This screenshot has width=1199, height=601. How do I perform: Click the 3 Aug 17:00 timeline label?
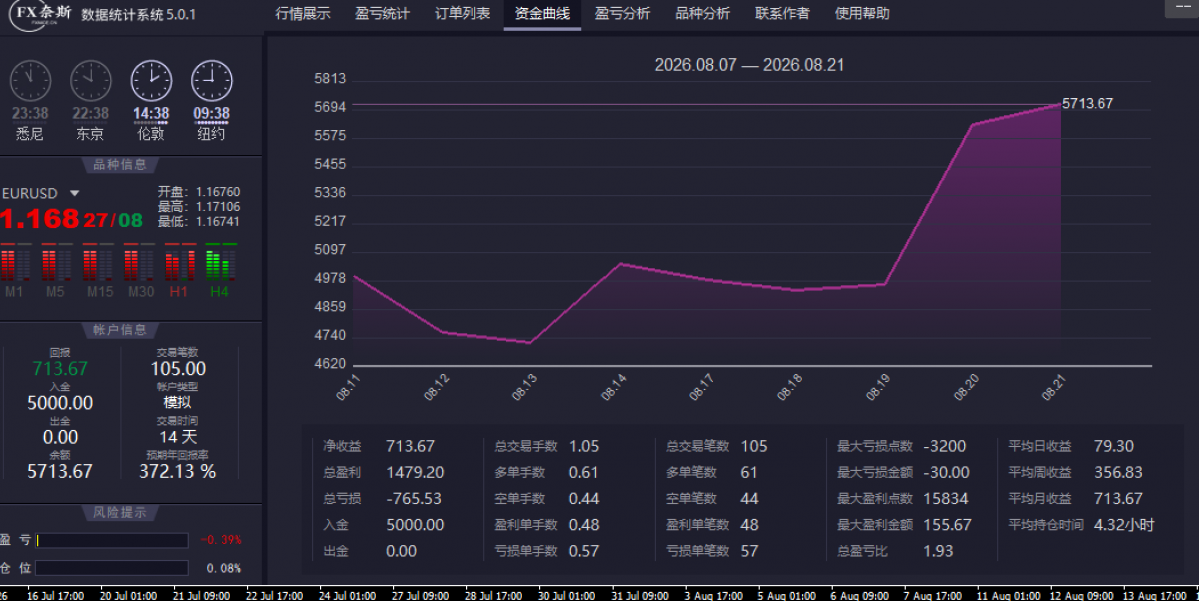713,596
